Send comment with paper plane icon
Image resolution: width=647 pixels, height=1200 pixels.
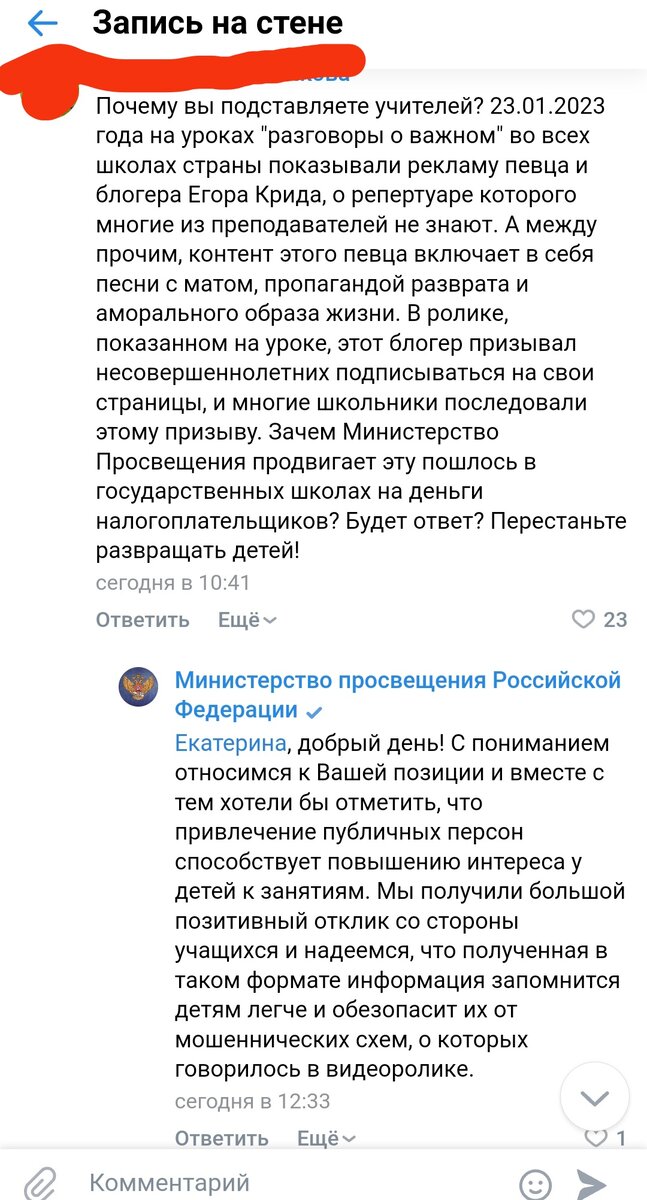[x=593, y=1183]
